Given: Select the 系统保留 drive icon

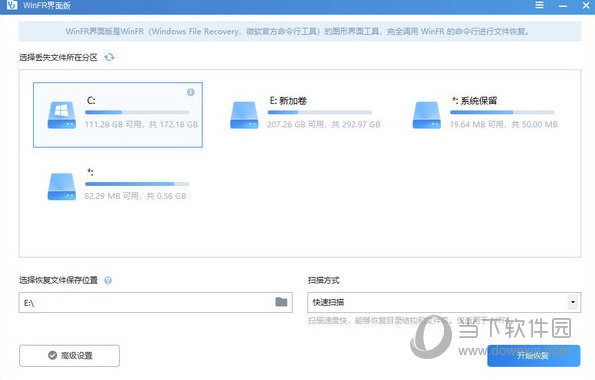Looking at the screenshot, I should [x=427, y=115].
